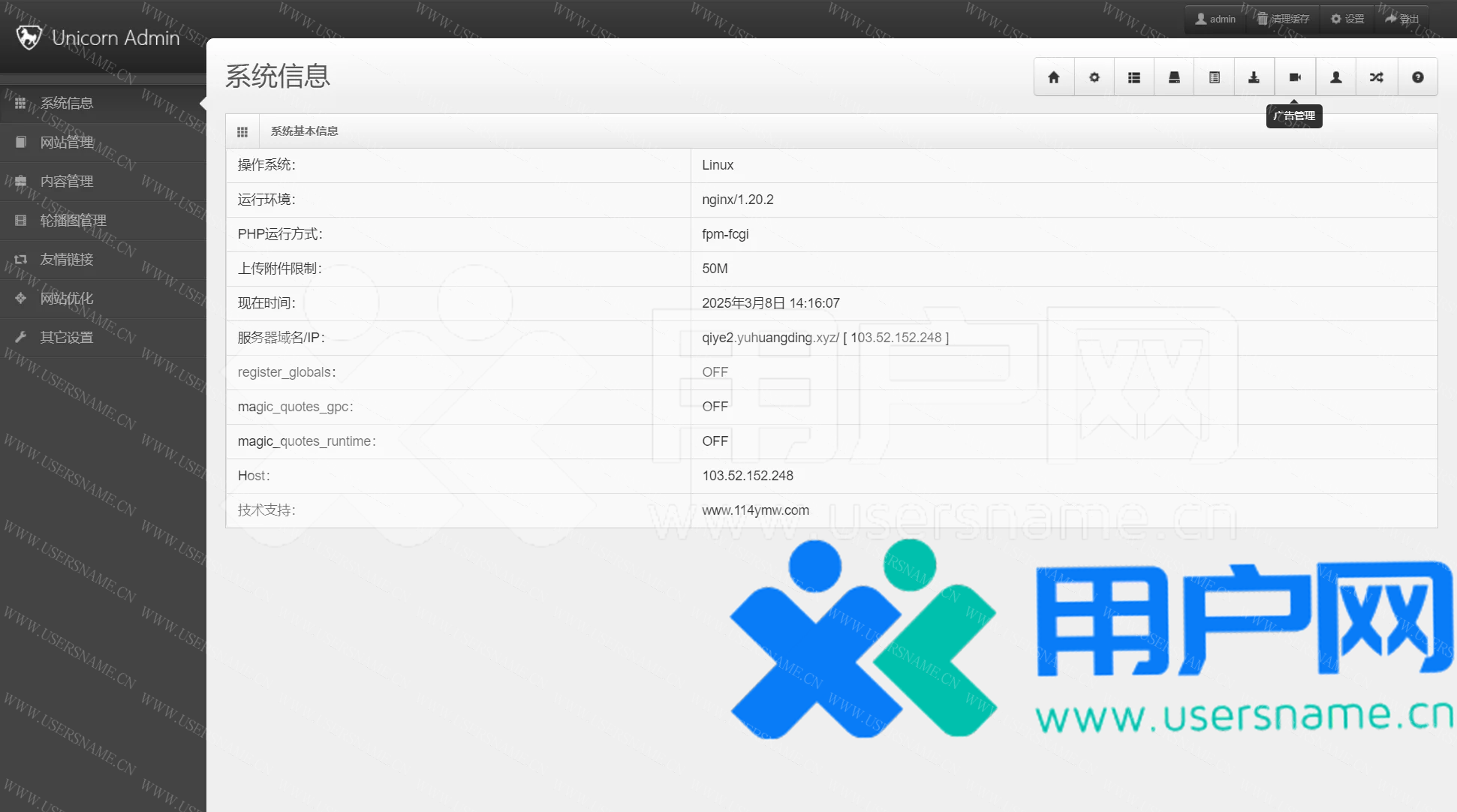Expand 内容管理 sidebar menu
This screenshot has height=812, width=1457.
[x=67, y=182]
